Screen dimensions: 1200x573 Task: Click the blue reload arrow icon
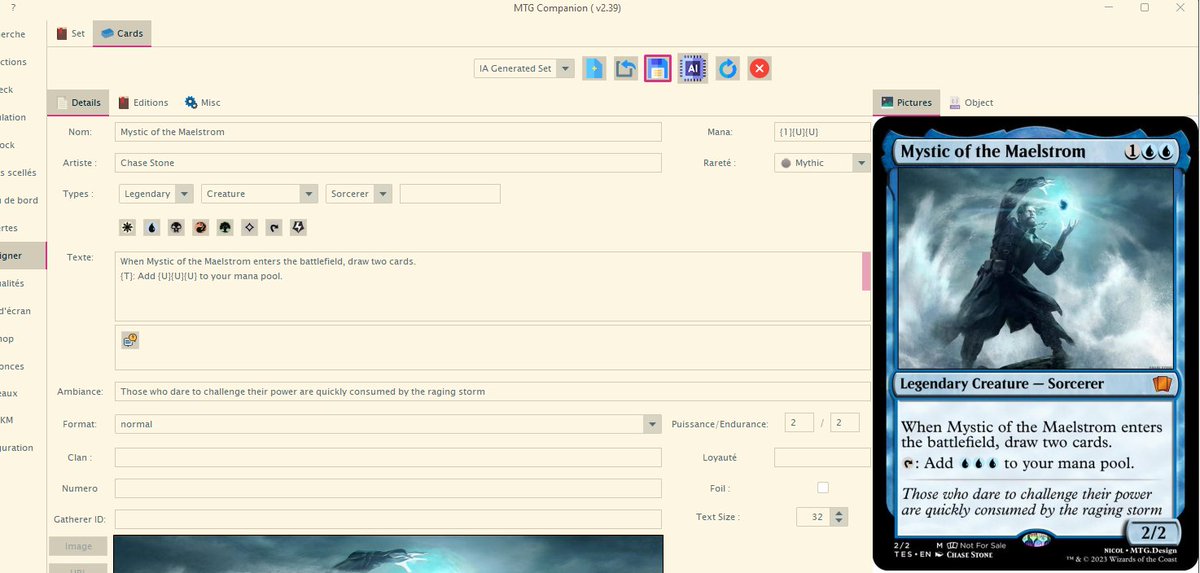click(x=728, y=68)
